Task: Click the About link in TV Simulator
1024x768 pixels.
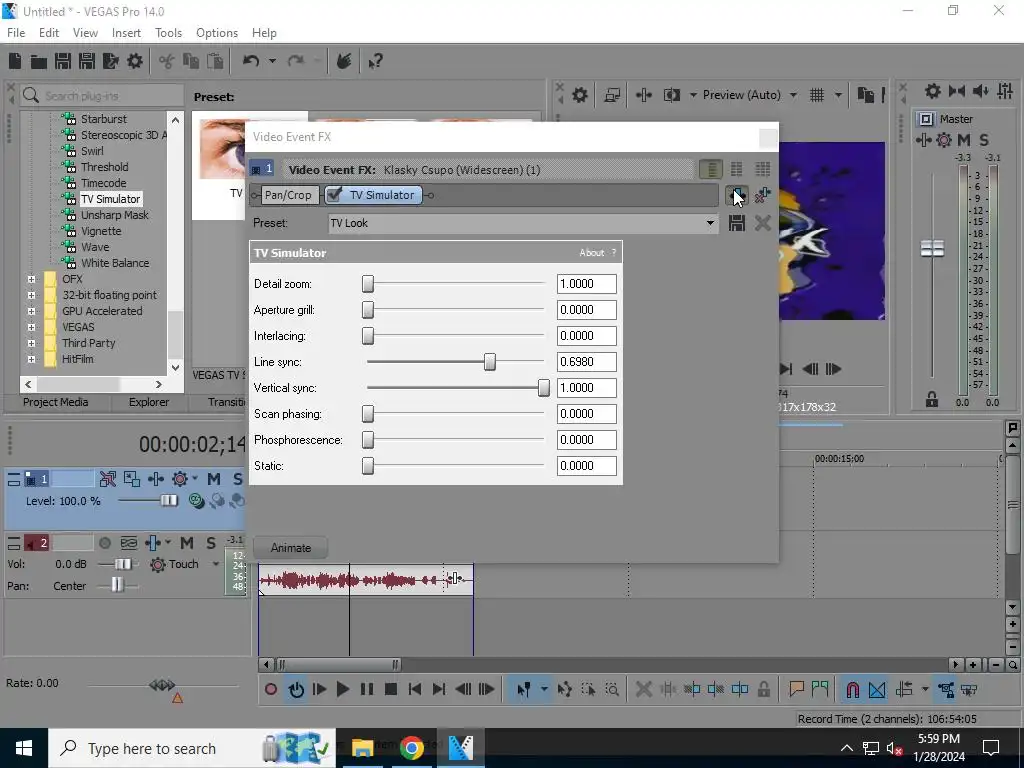Action: [592, 253]
